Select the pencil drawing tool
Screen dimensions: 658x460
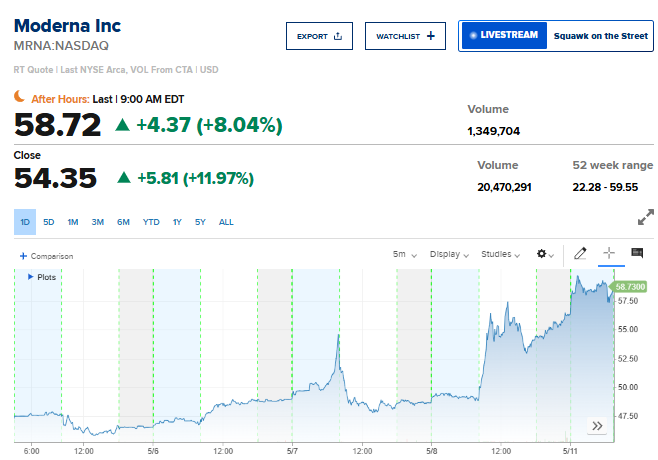(580, 254)
